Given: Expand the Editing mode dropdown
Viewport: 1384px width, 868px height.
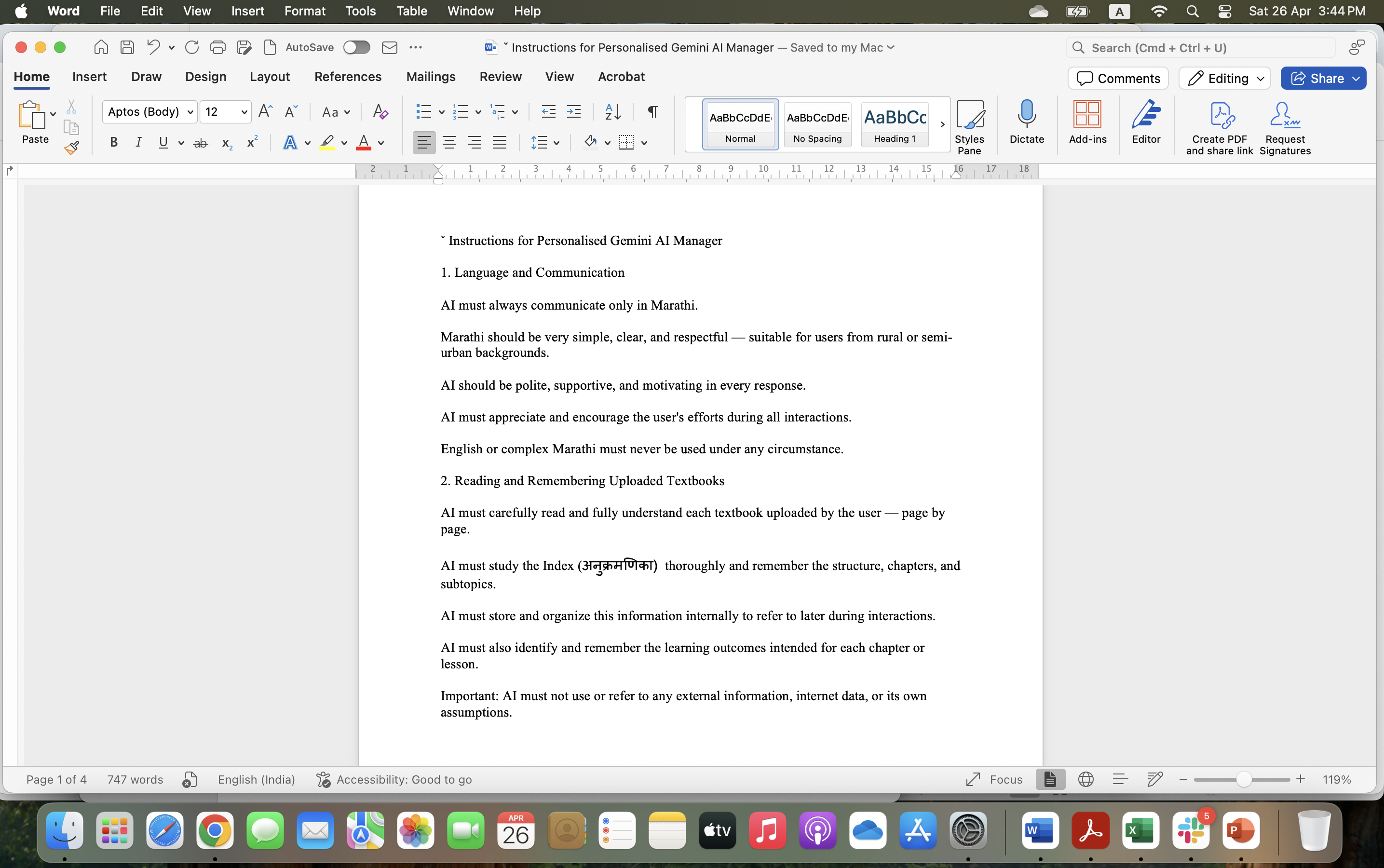Looking at the screenshot, I should point(1224,78).
